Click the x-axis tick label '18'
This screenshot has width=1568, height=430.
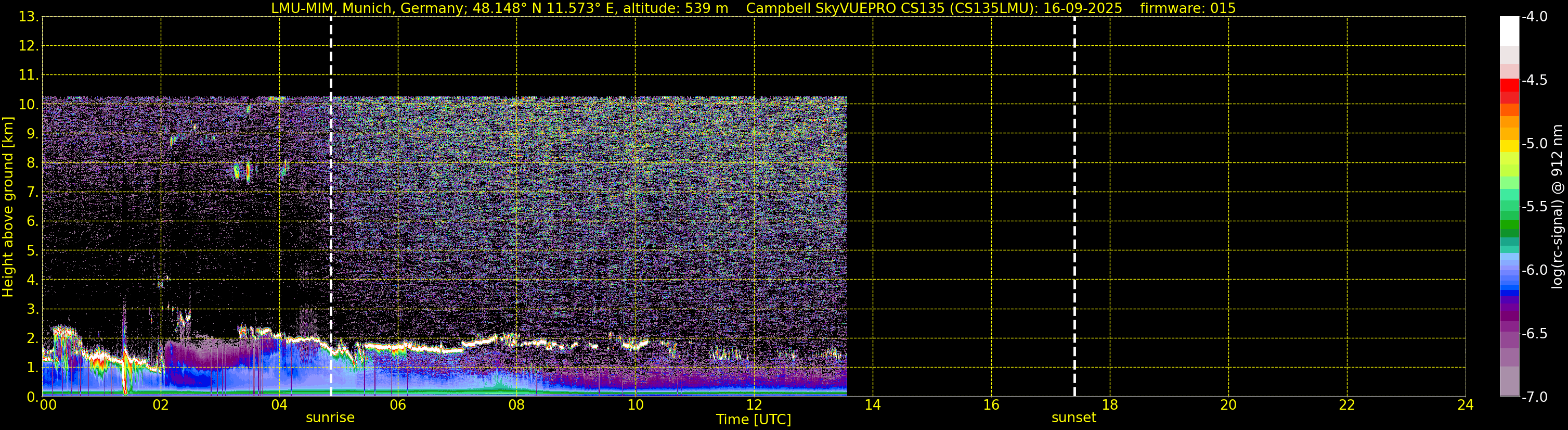click(x=1110, y=405)
